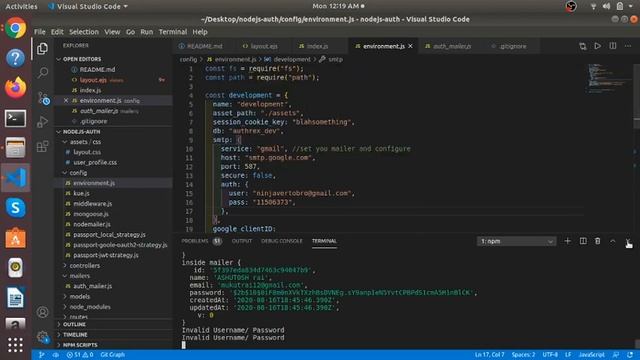The width and height of the screenshot is (640, 360).
Task: Switch to the Output panel tab
Action: [242, 241]
